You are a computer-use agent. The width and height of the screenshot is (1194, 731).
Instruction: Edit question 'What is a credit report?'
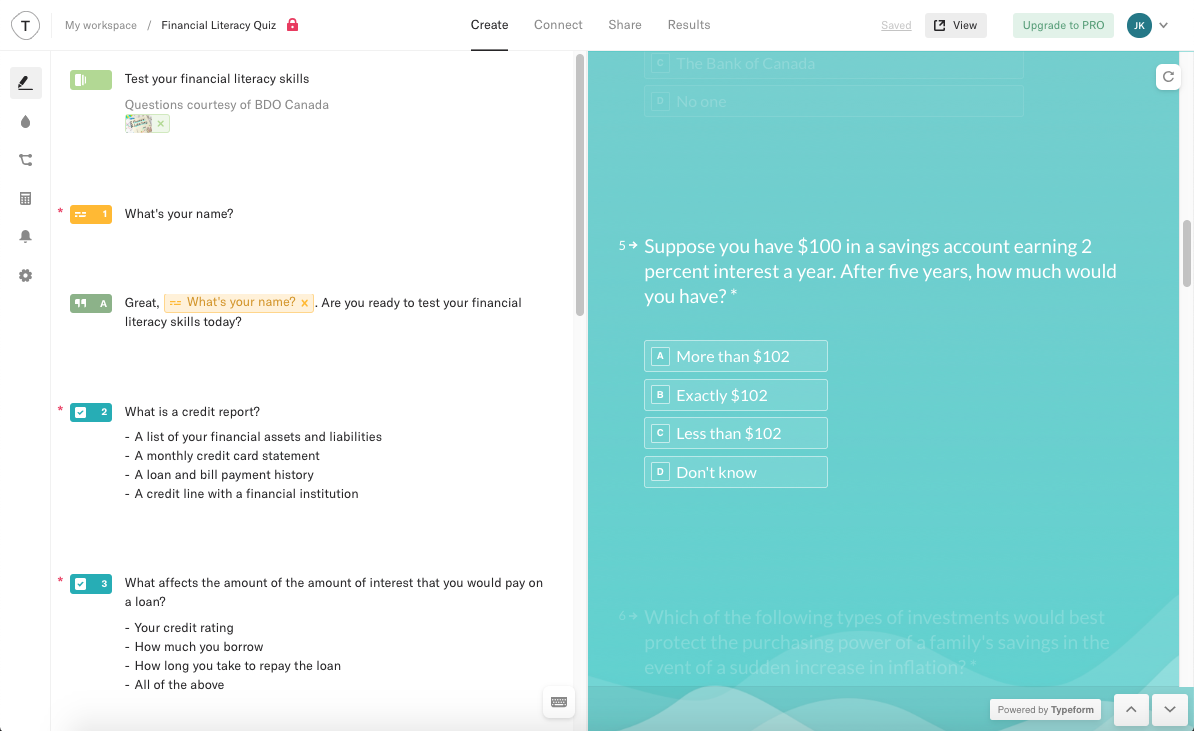point(192,412)
